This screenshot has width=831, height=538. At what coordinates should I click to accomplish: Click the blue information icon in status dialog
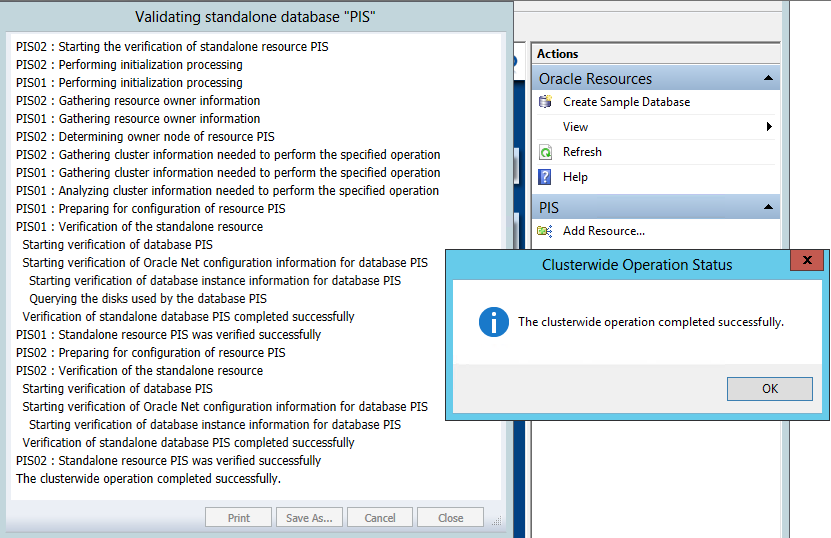(493, 322)
